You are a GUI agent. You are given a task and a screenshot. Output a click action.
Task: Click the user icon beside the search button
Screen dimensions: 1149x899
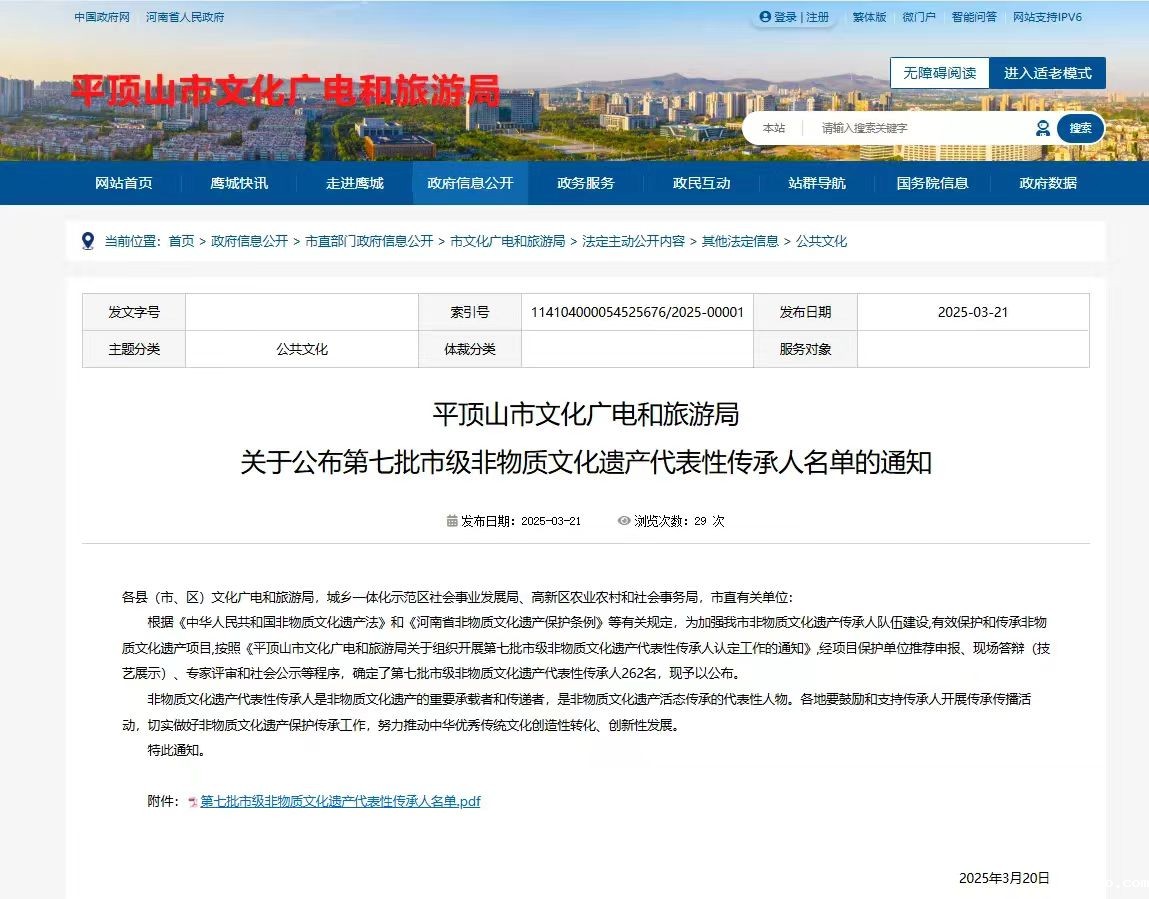pos(1041,128)
